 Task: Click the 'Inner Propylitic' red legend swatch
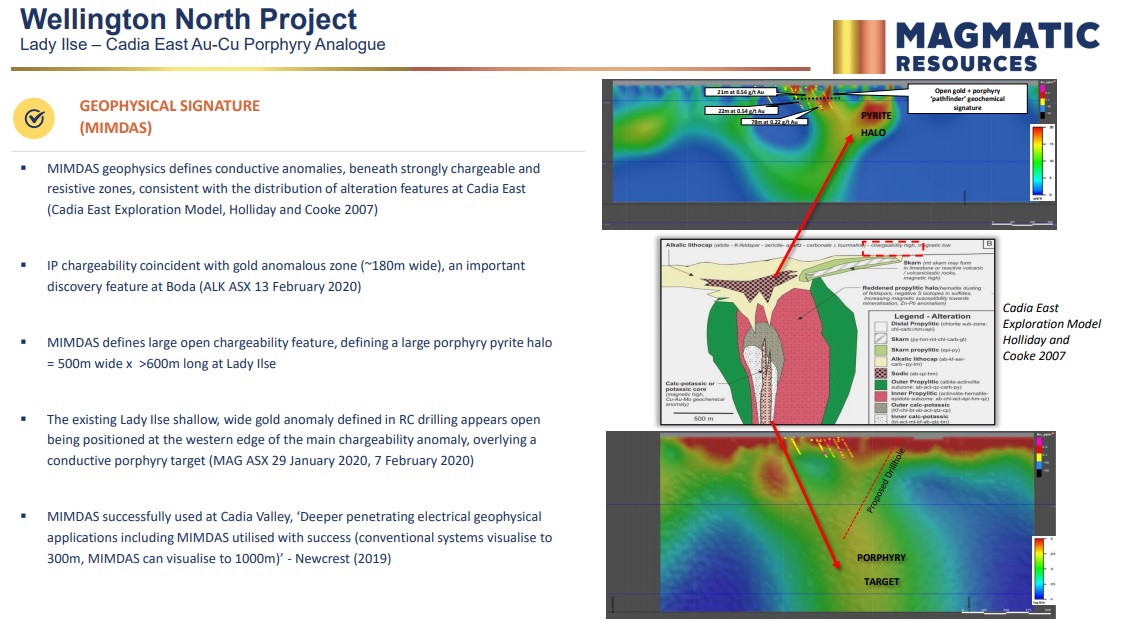[880, 396]
